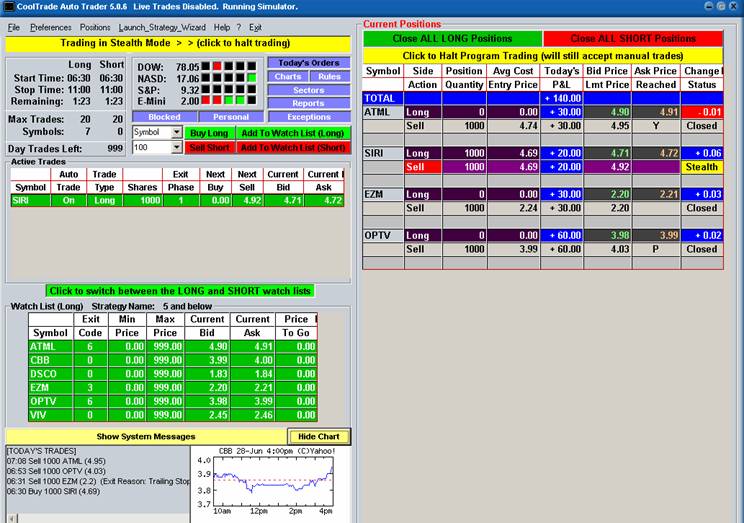Click the ATML symbol in Current Positions
This screenshot has width=744, height=523.
tap(383, 112)
